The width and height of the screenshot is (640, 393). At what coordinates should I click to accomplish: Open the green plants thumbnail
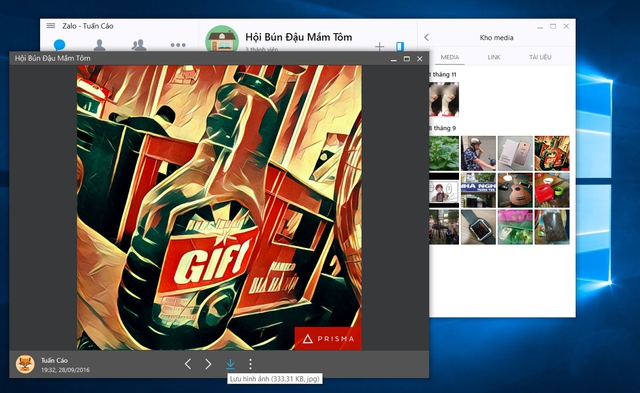point(444,153)
